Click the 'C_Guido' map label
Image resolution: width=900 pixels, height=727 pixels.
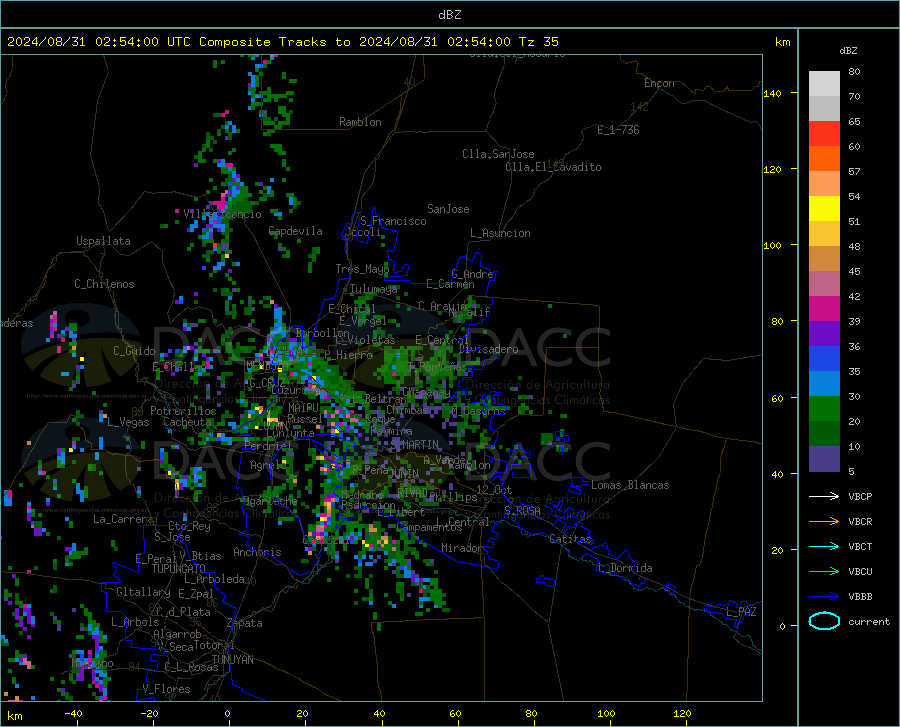pyautogui.click(x=134, y=351)
